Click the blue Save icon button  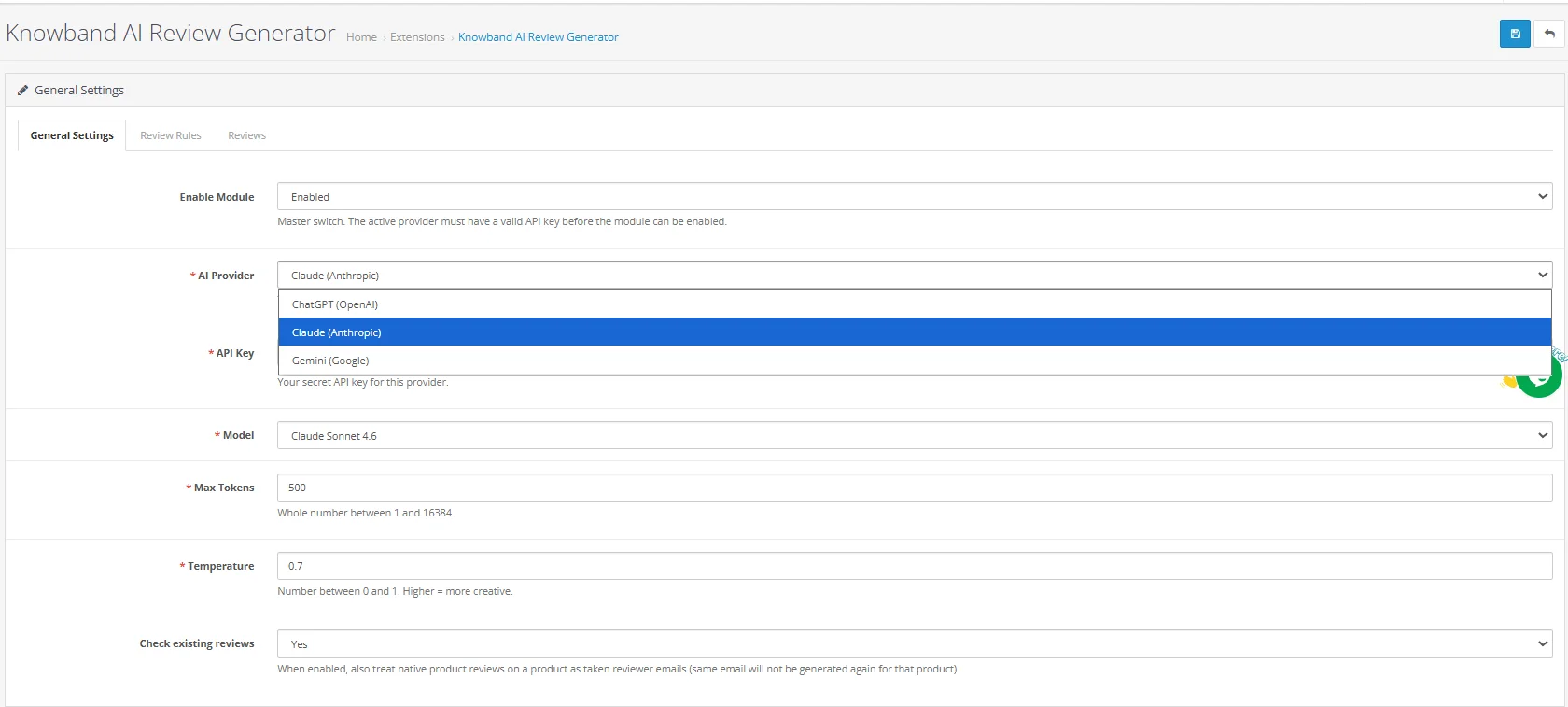tap(1515, 34)
